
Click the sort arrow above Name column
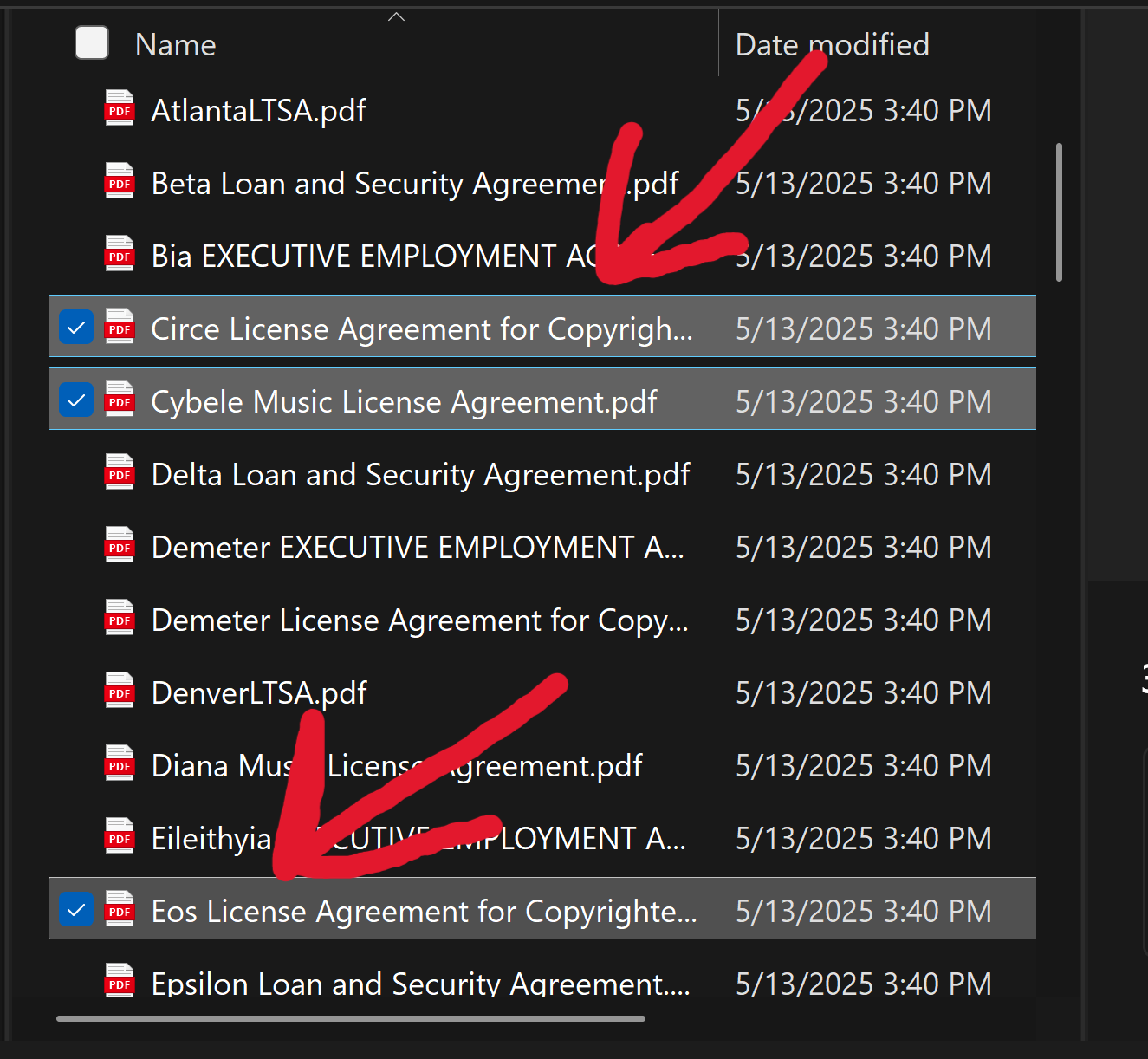396,17
